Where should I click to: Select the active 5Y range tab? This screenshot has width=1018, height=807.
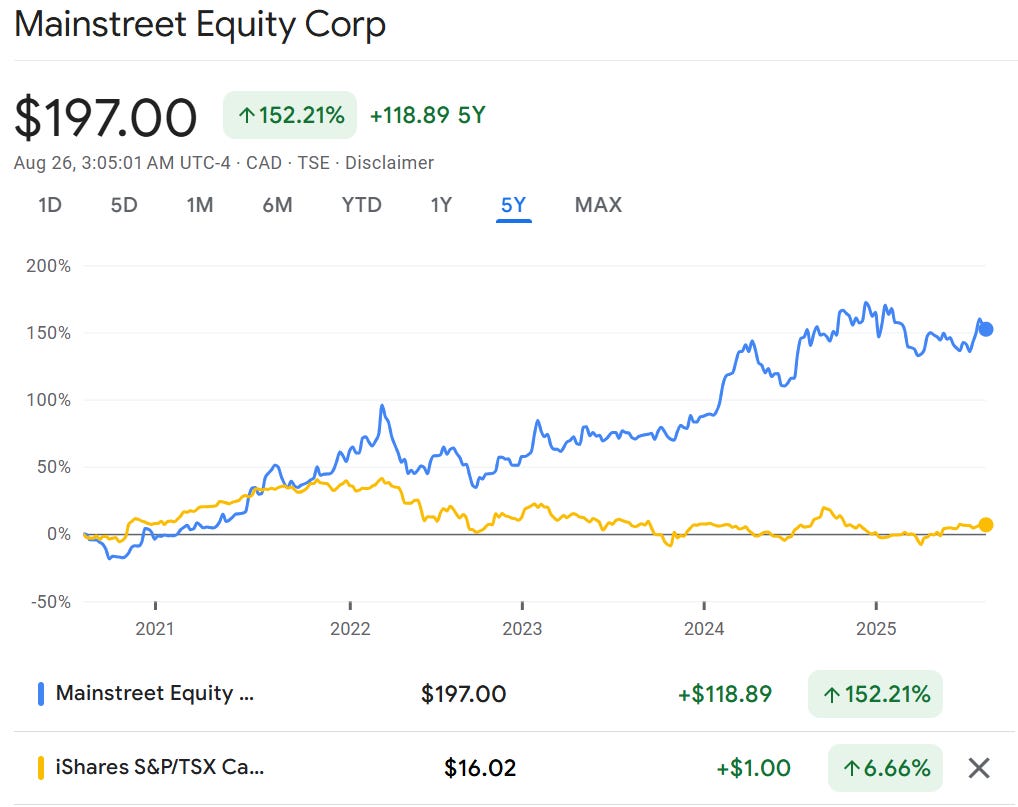[514, 205]
